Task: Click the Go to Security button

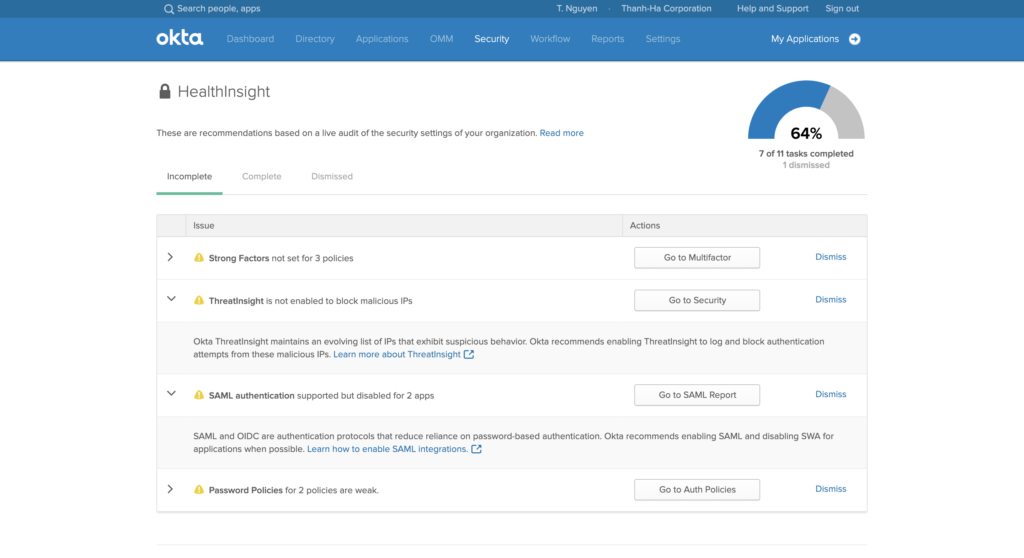Action: pos(697,300)
